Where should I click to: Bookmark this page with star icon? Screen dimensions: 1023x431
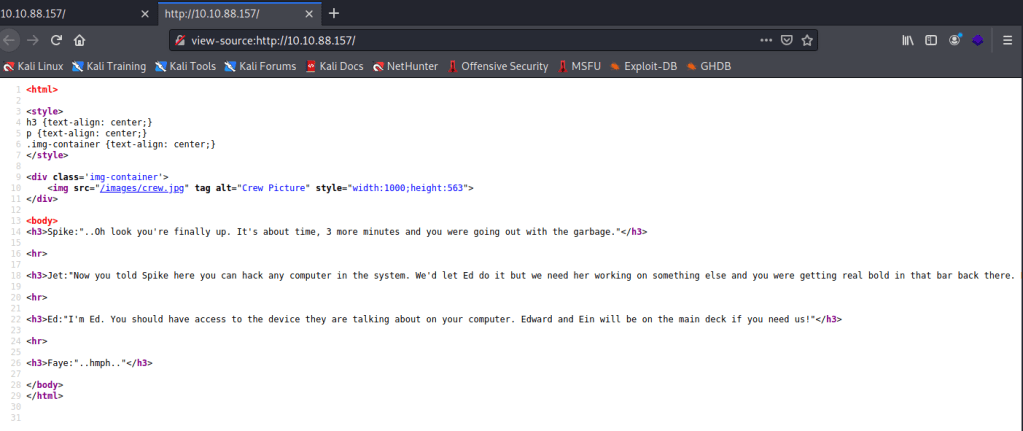(x=807, y=40)
